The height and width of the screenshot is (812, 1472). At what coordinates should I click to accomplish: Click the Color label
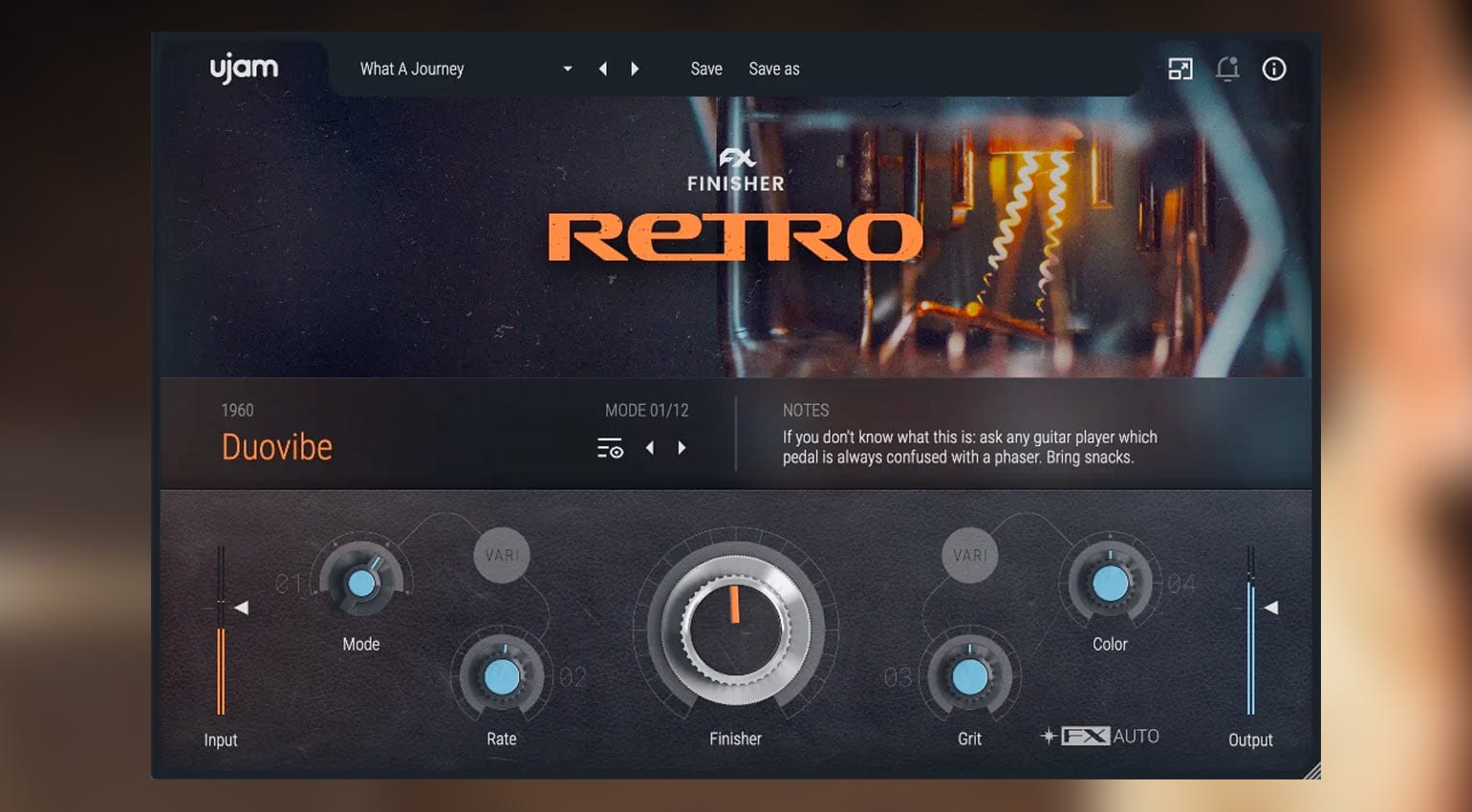tap(1110, 644)
